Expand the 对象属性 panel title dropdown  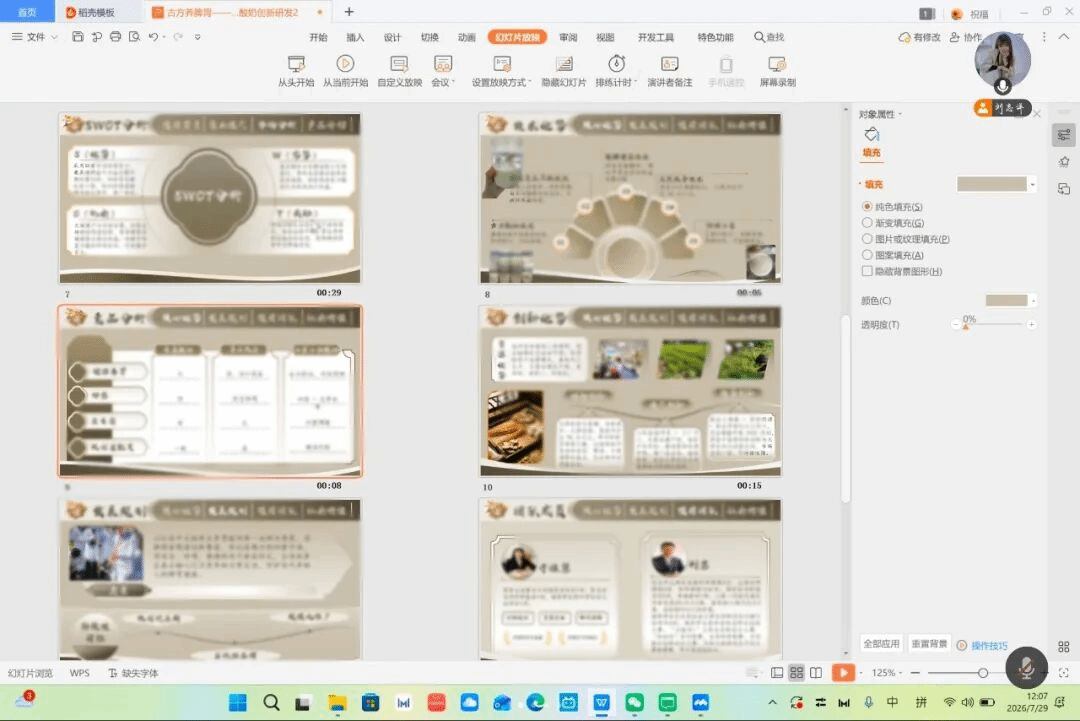click(x=900, y=114)
